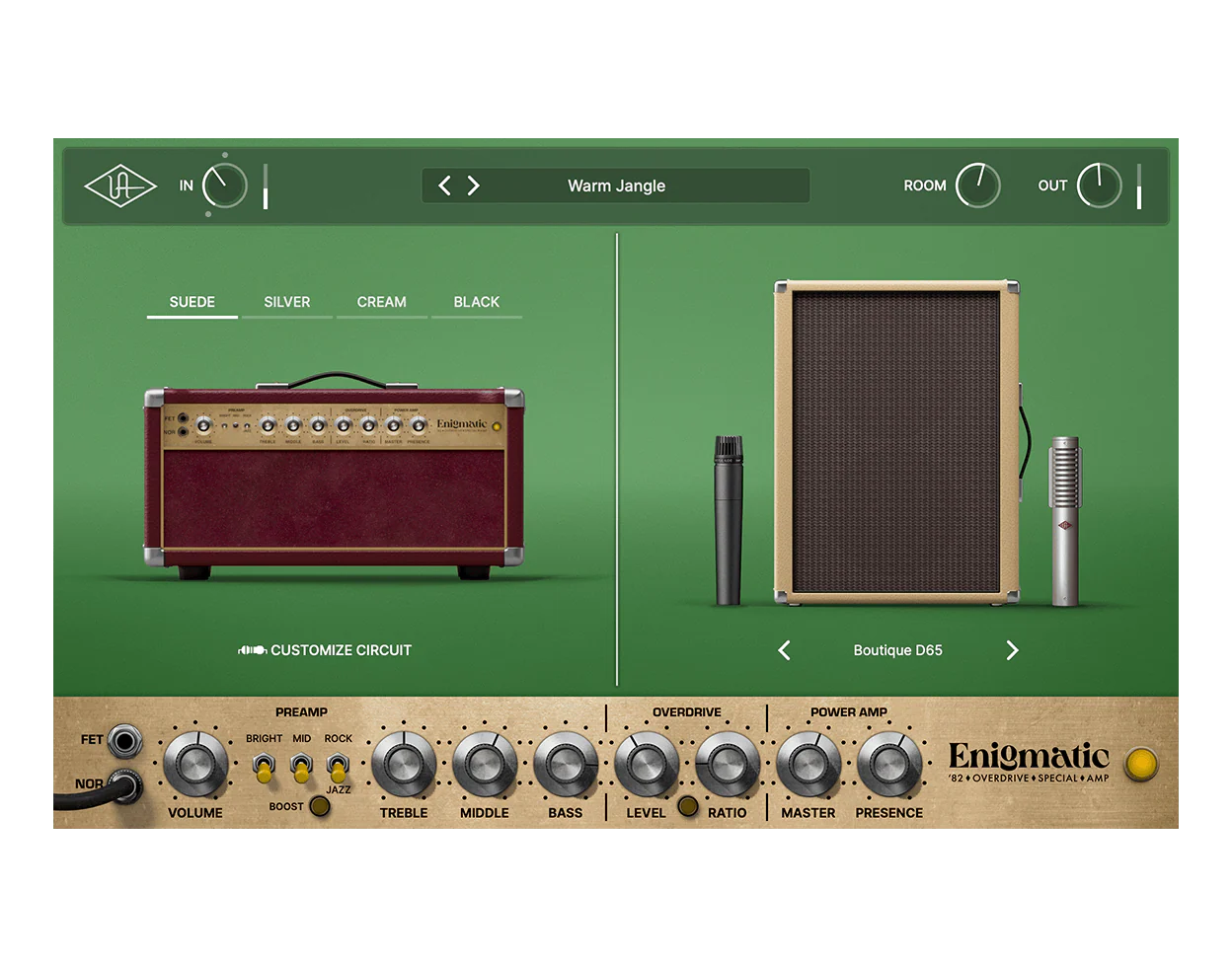Switch to the next cabinet chevron
Viewport: 1232px width, 967px height.
tap(1012, 650)
